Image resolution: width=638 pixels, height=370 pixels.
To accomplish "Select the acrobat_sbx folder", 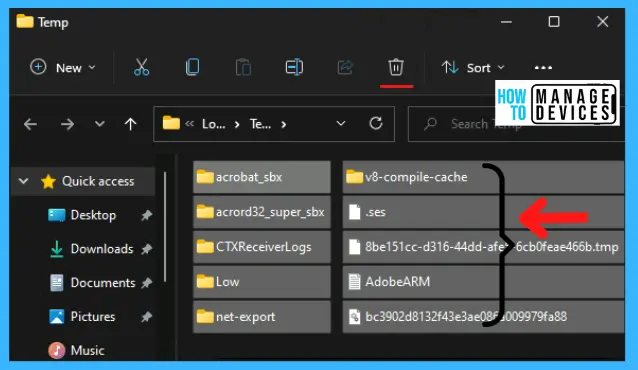I will [262, 177].
